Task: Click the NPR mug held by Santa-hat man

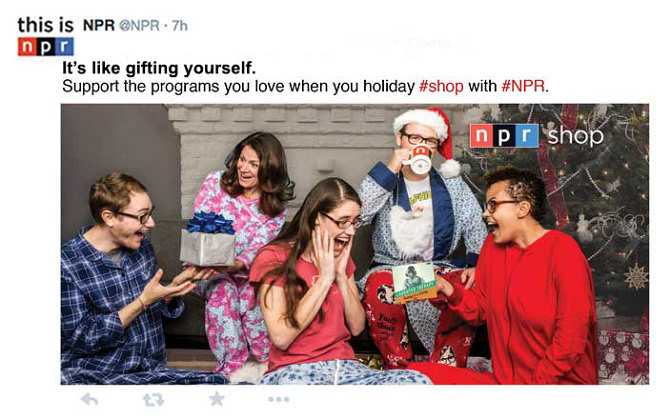Action: click(418, 159)
